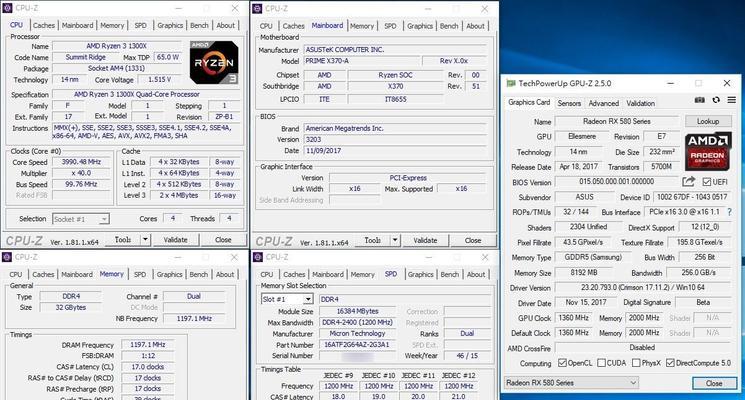Toggle the OpenCL checkbox

point(562,363)
